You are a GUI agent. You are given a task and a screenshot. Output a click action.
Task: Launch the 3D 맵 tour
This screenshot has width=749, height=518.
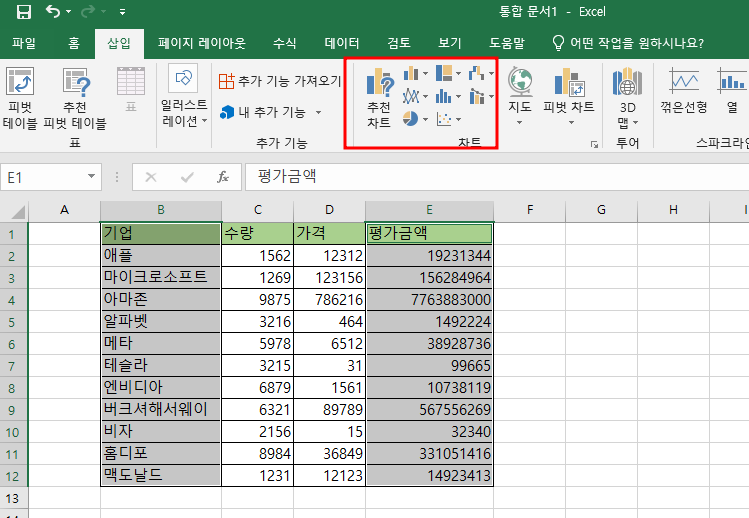[x=627, y=98]
